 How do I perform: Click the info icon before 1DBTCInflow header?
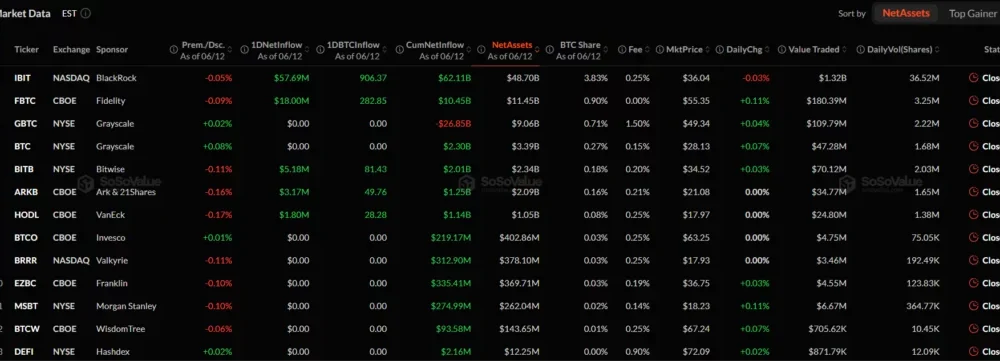pyautogui.click(x=321, y=50)
